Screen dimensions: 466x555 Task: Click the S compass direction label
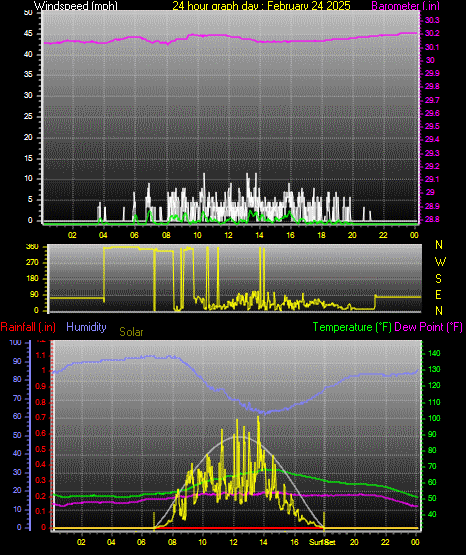(x=438, y=279)
